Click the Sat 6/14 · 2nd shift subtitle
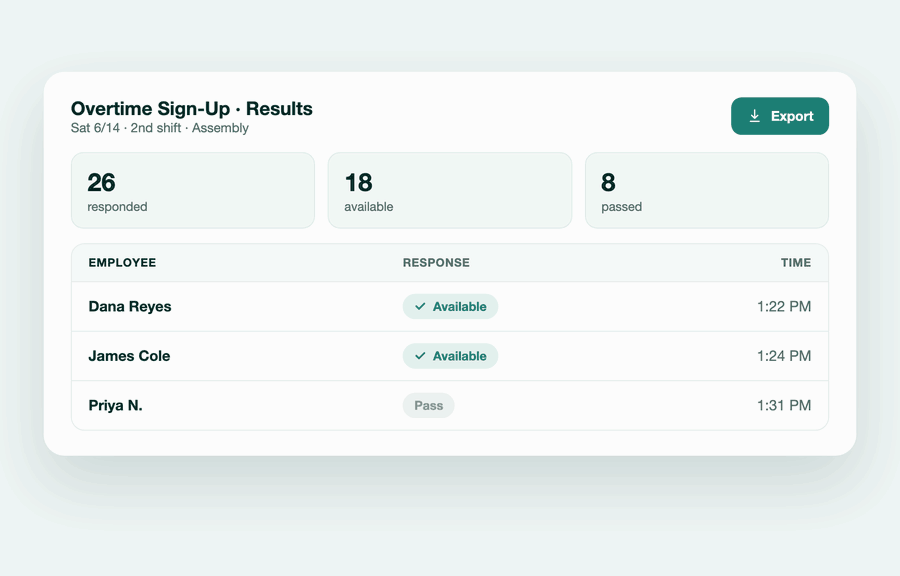 point(160,128)
